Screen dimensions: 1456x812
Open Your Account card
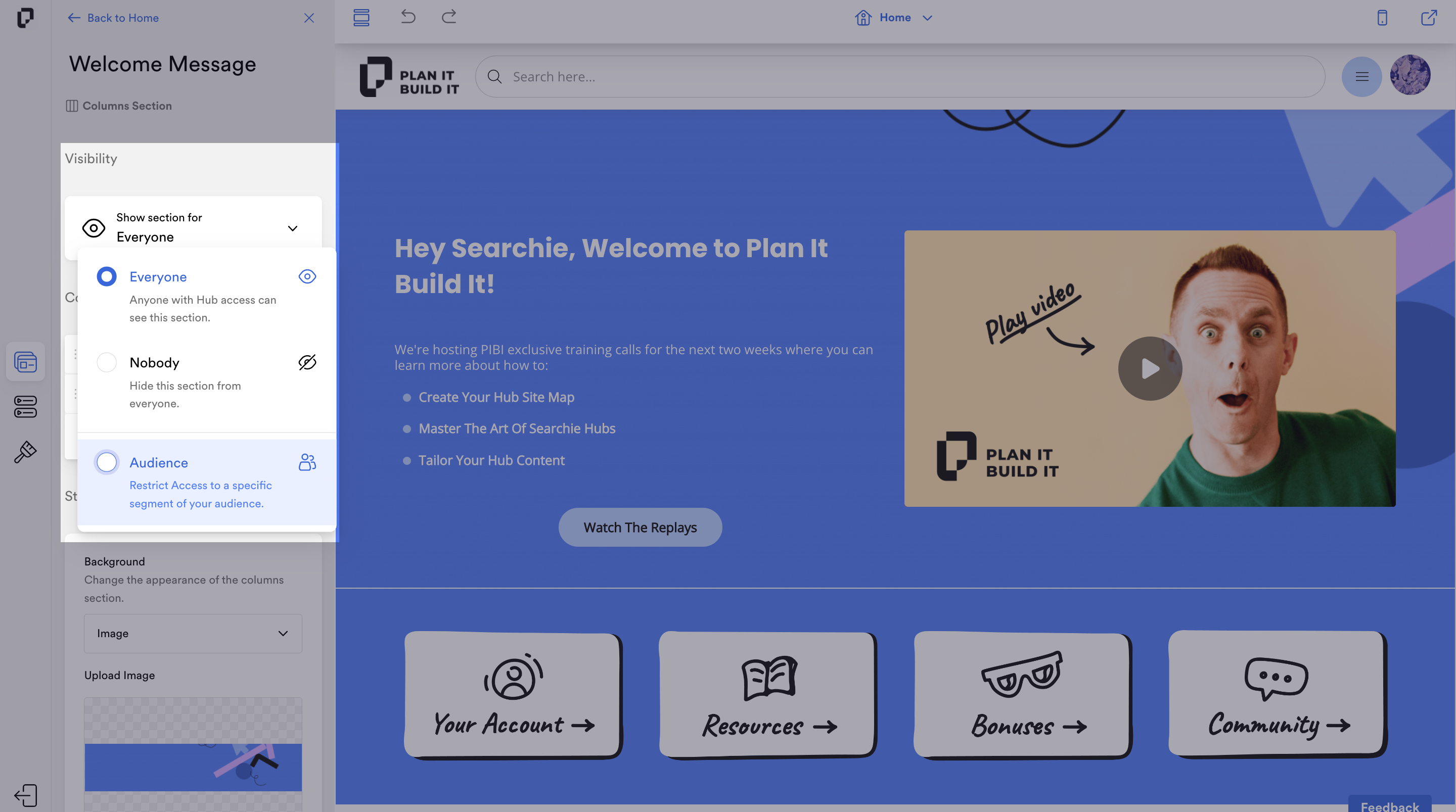coord(513,695)
